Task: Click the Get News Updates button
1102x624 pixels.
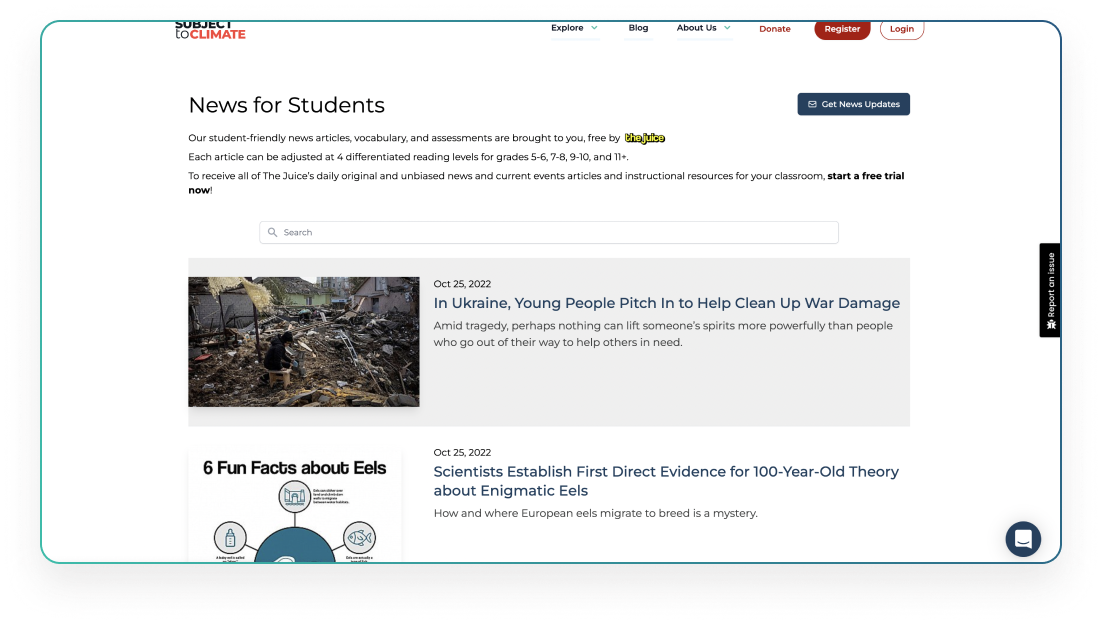Action: 853,104
